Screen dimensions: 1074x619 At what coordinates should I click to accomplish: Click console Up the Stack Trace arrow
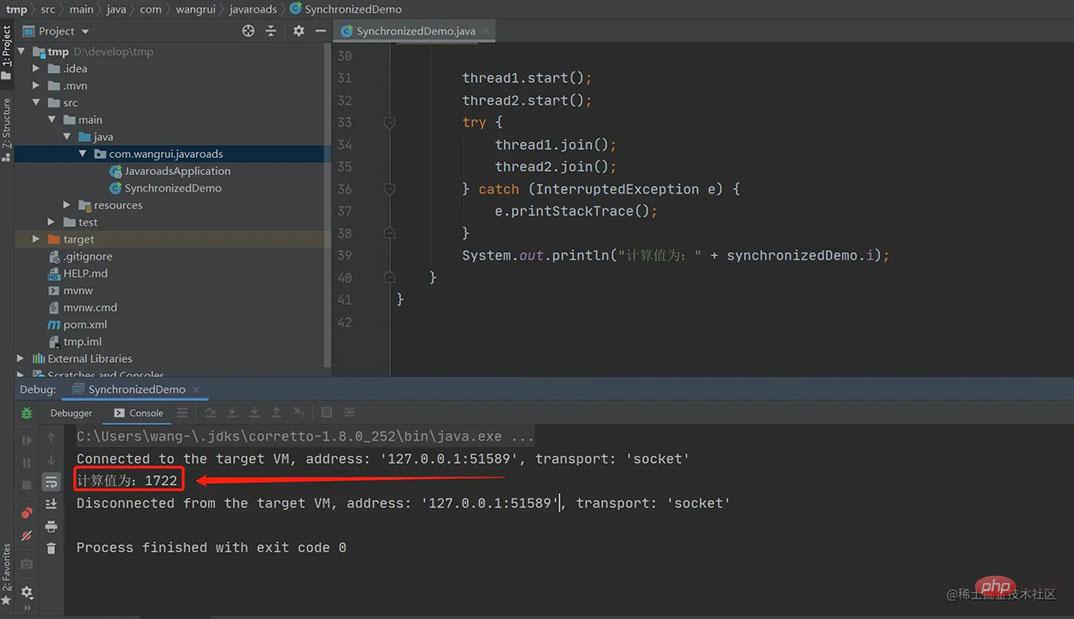point(51,437)
